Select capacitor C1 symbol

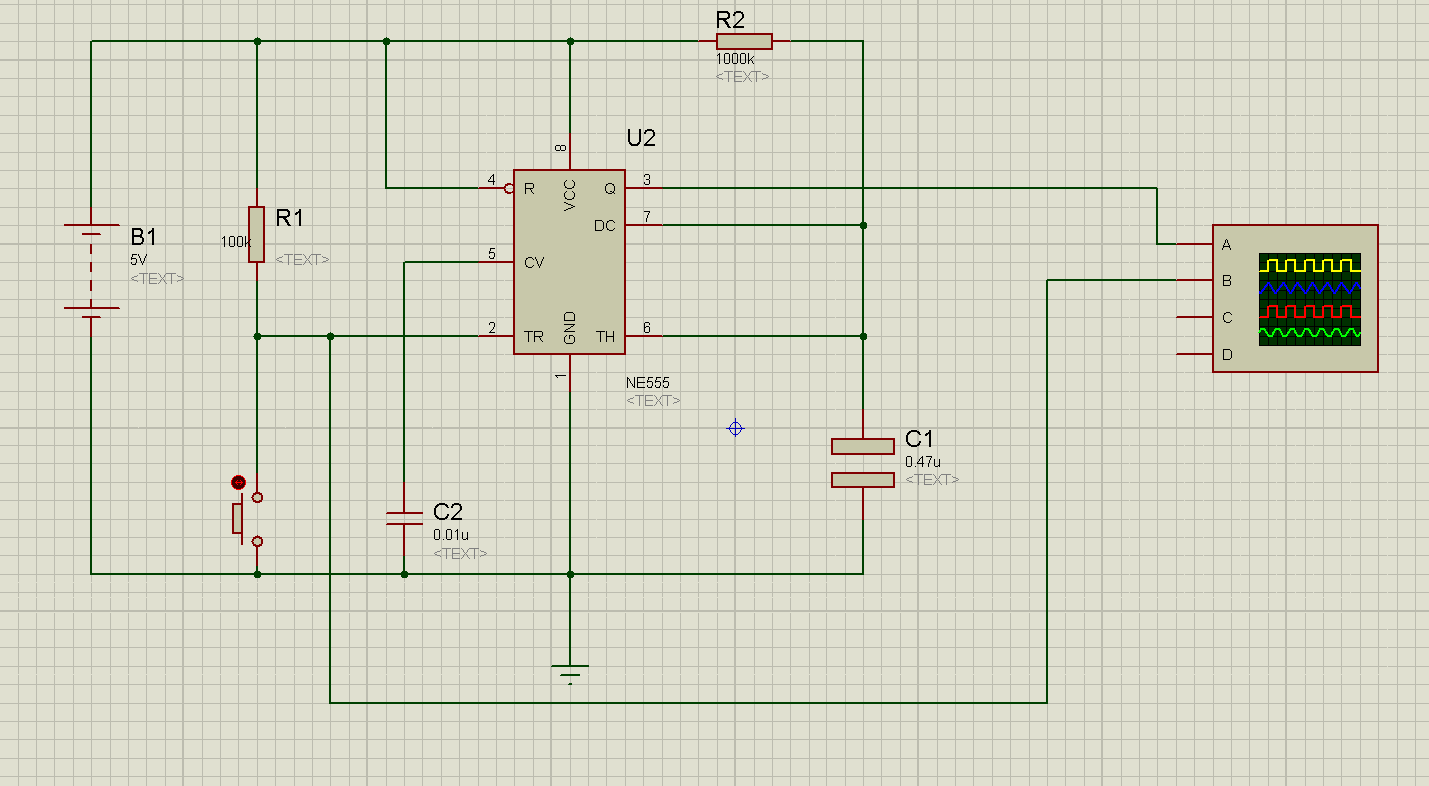(x=862, y=463)
